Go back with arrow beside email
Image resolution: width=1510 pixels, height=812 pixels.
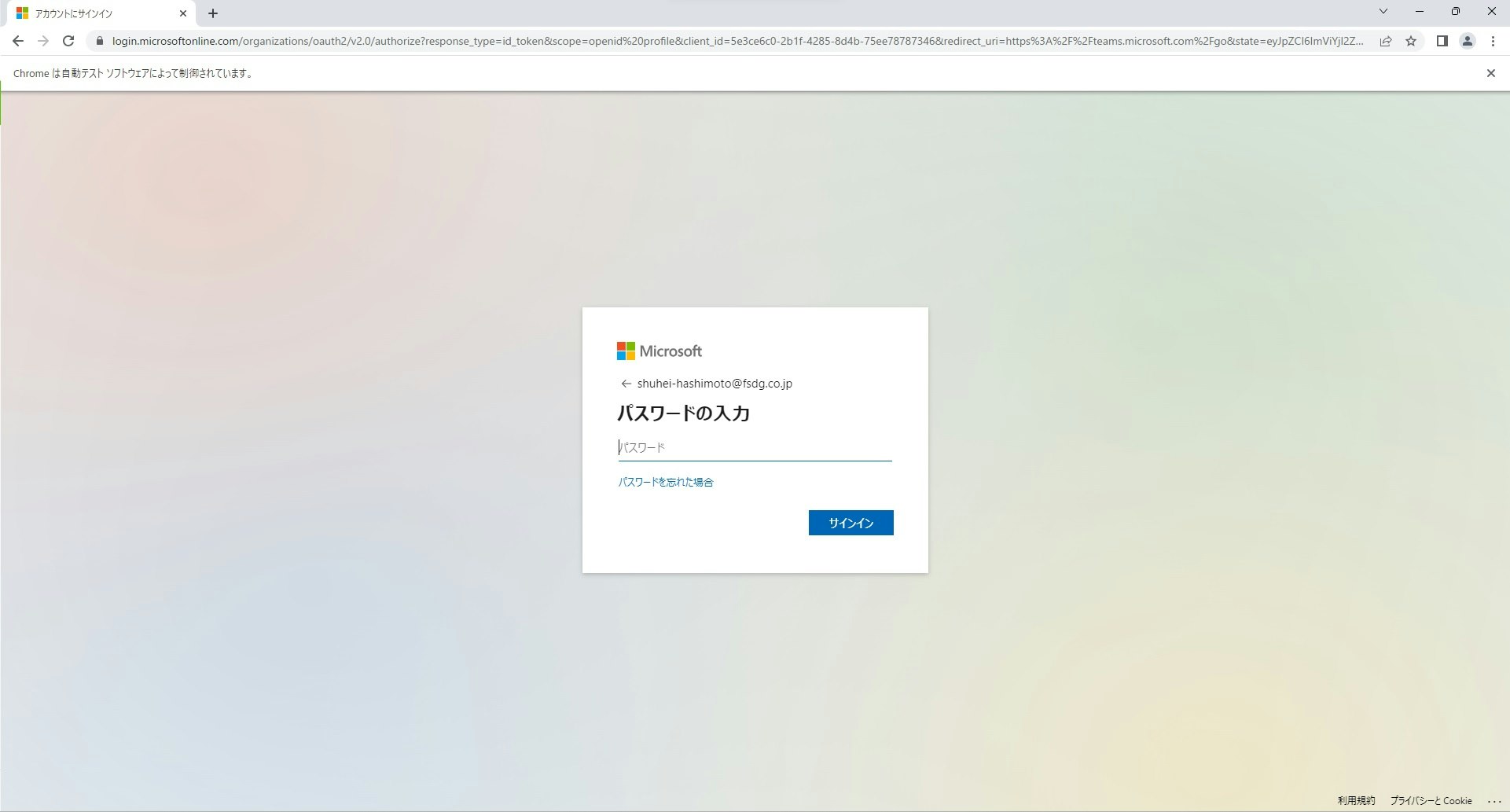pos(626,384)
